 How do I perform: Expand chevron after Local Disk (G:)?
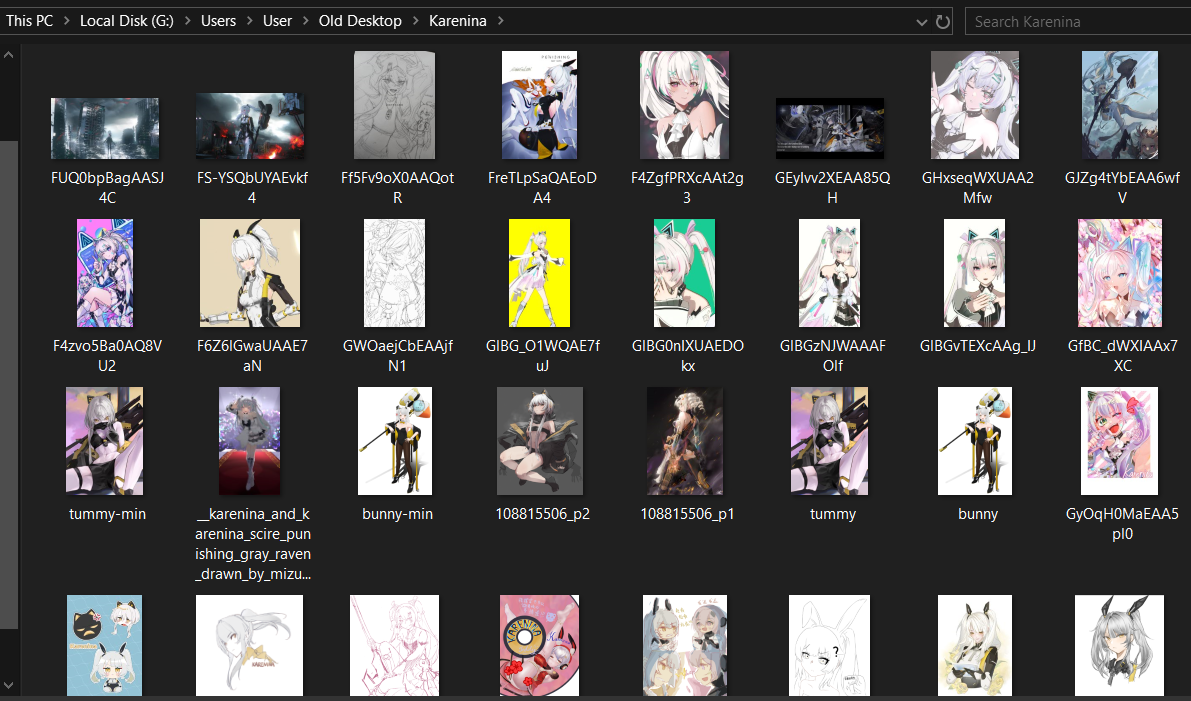188,21
